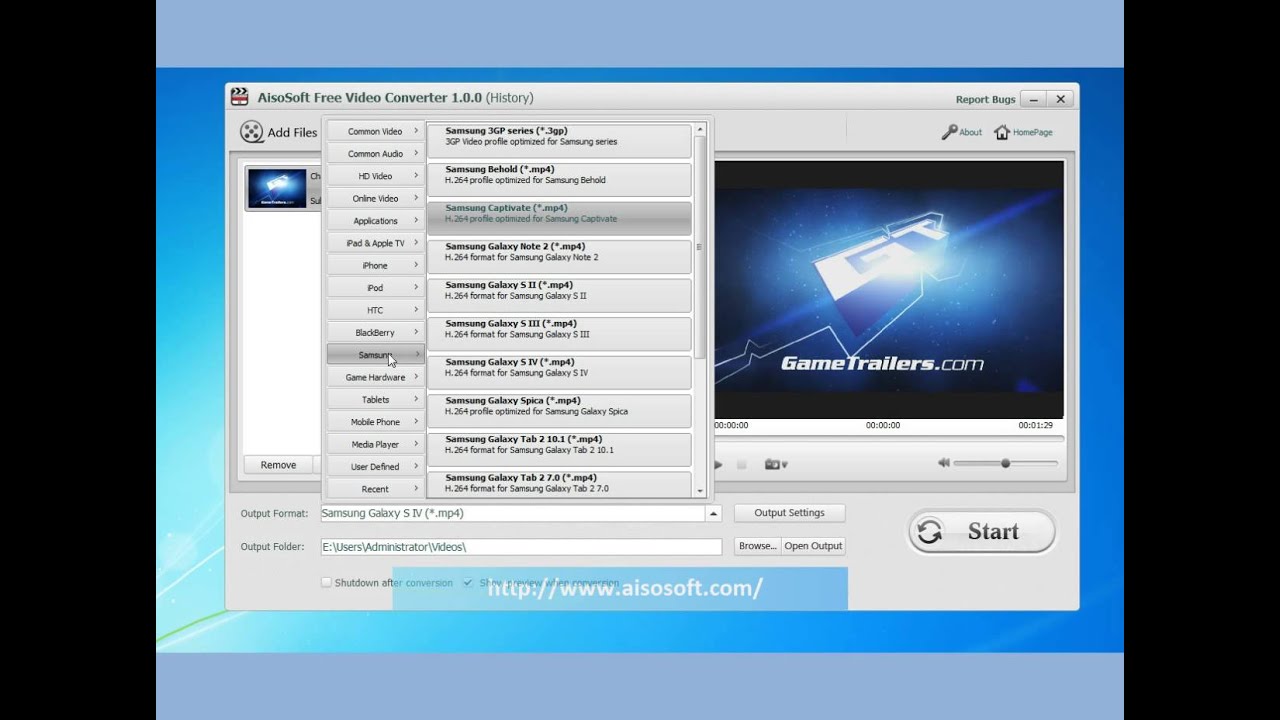Expand the Common Video category
Viewport: 1280px width, 720px height.
pos(376,131)
